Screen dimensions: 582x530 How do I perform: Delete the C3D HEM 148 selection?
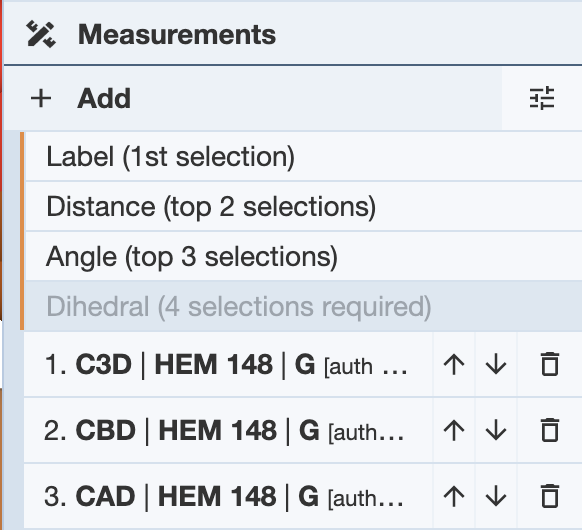click(x=550, y=364)
